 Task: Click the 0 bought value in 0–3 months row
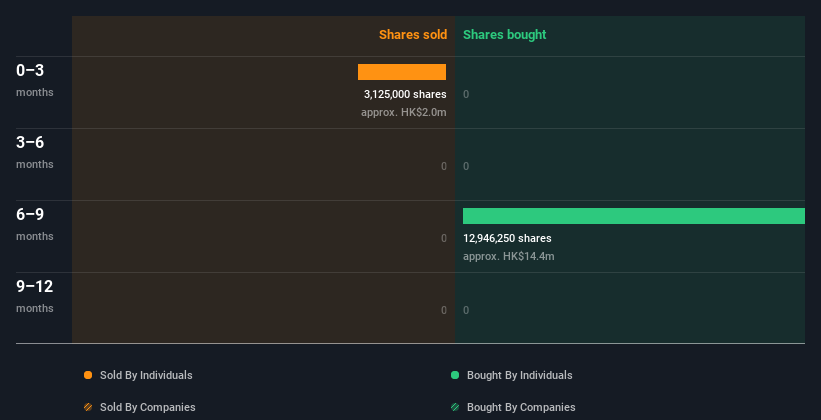466,94
